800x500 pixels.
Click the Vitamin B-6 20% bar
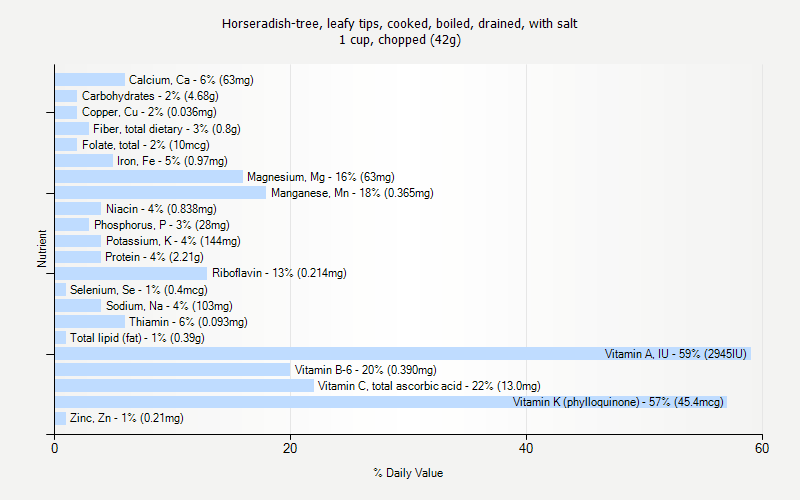coord(172,370)
